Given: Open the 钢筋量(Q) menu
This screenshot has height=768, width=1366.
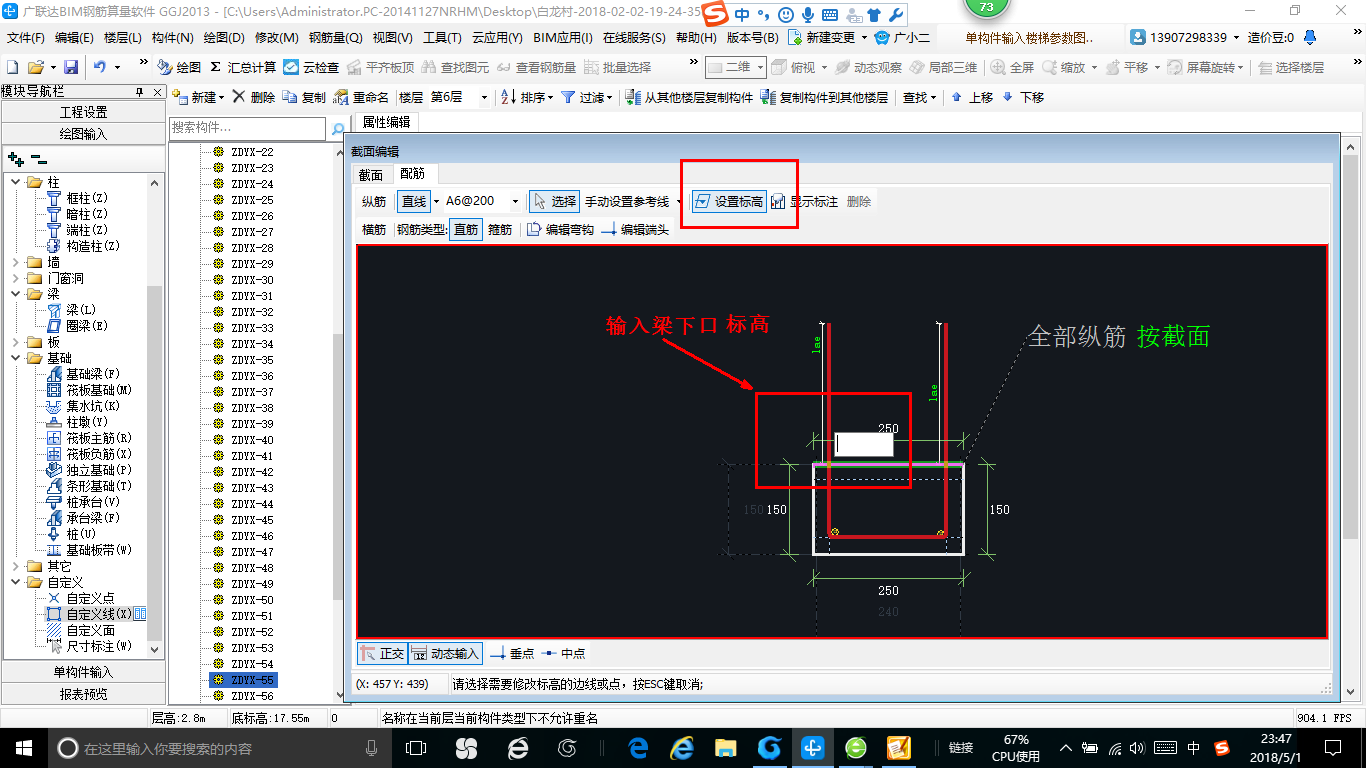Looking at the screenshot, I should 336,37.
